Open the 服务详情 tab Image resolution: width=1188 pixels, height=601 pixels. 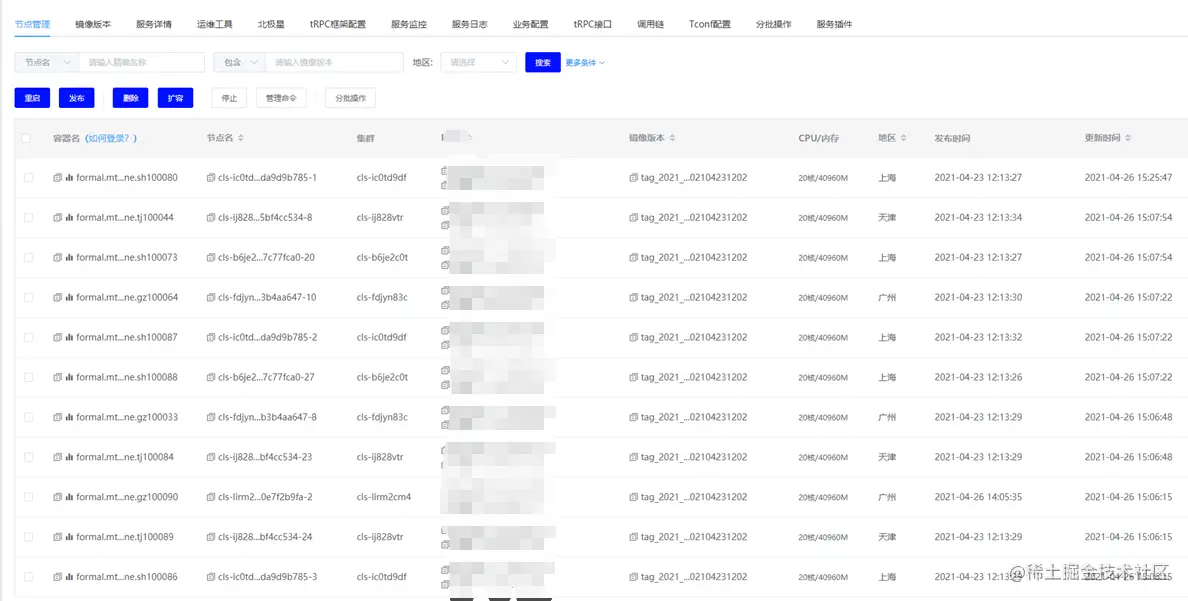coord(154,24)
